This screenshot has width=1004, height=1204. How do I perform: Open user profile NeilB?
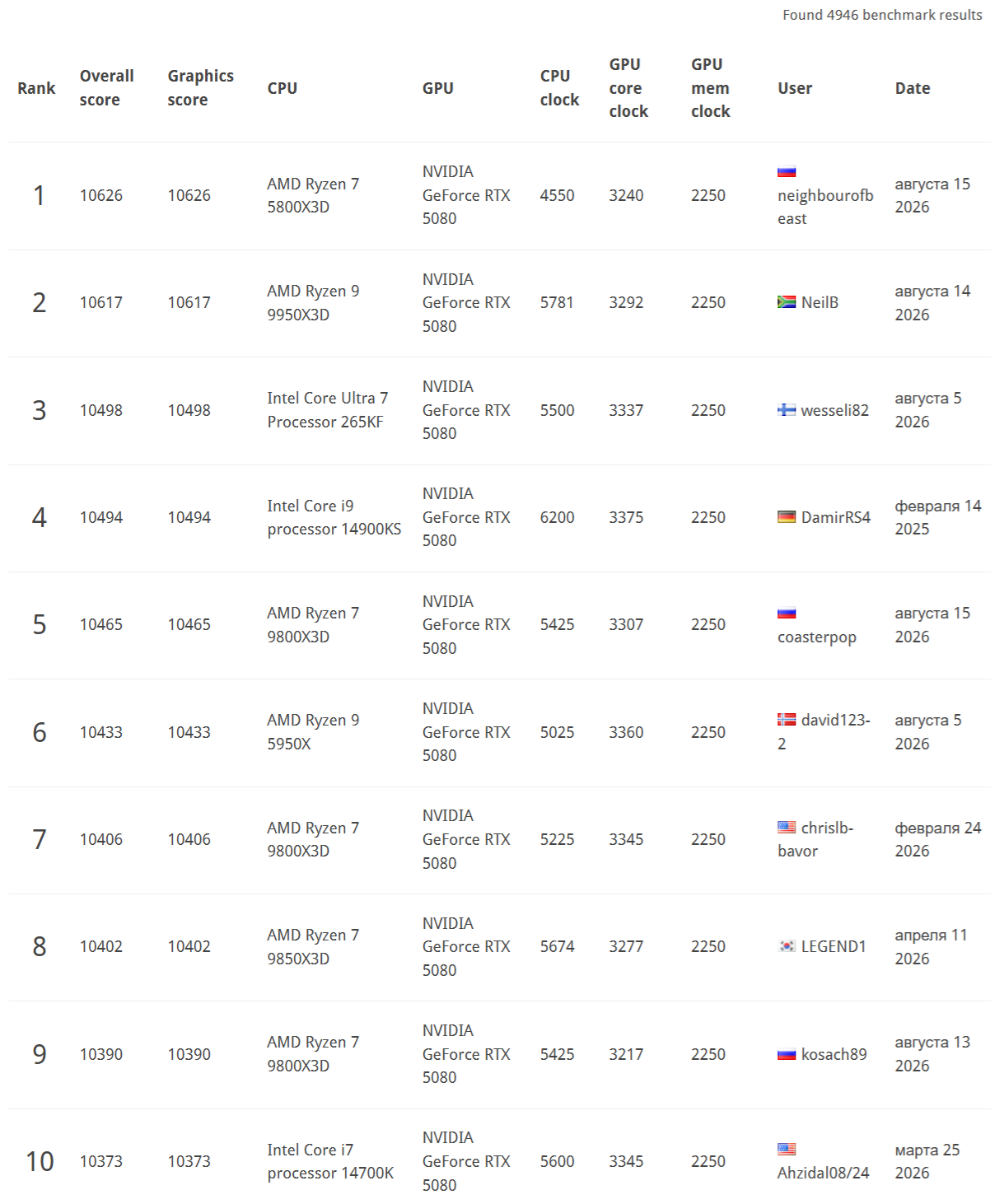pyautogui.click(x=820, y=302)
